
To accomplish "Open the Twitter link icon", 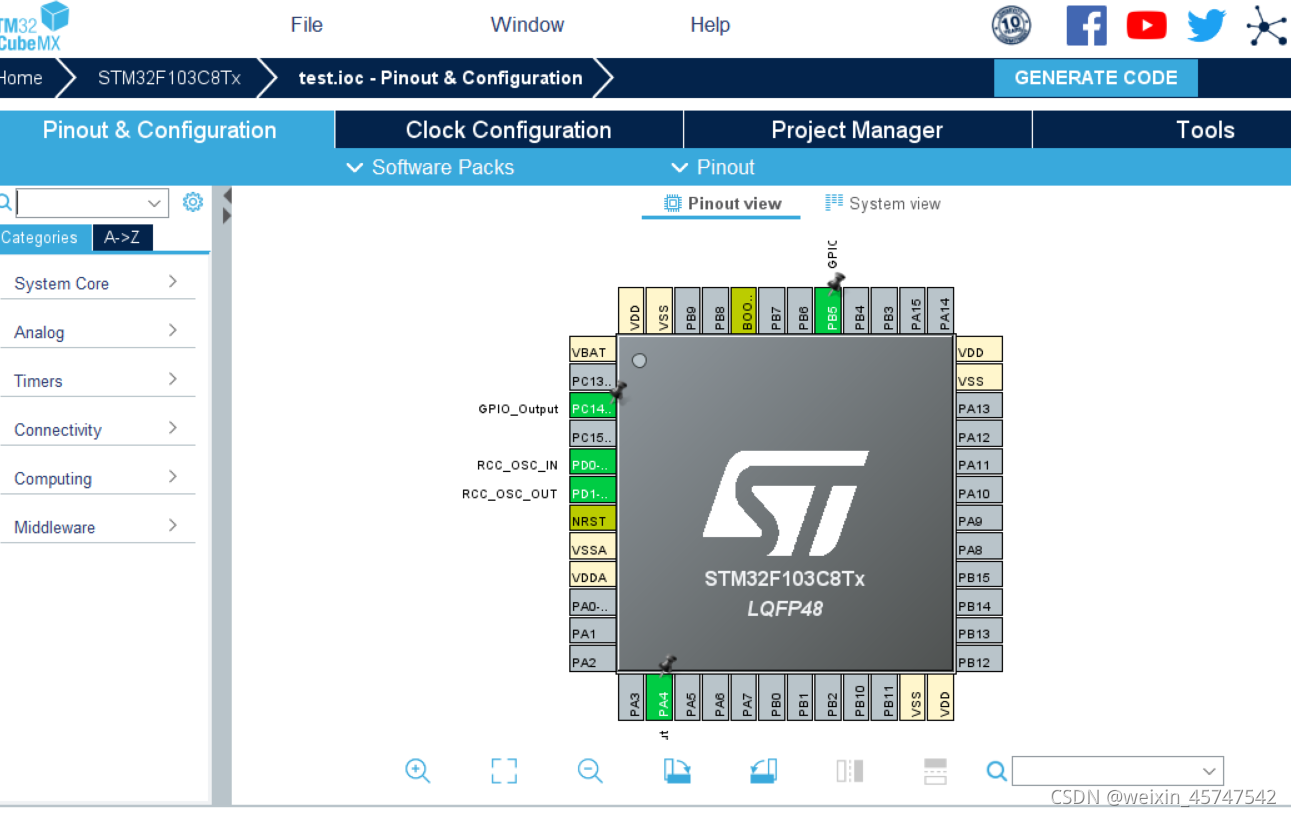I will 1206,25.
